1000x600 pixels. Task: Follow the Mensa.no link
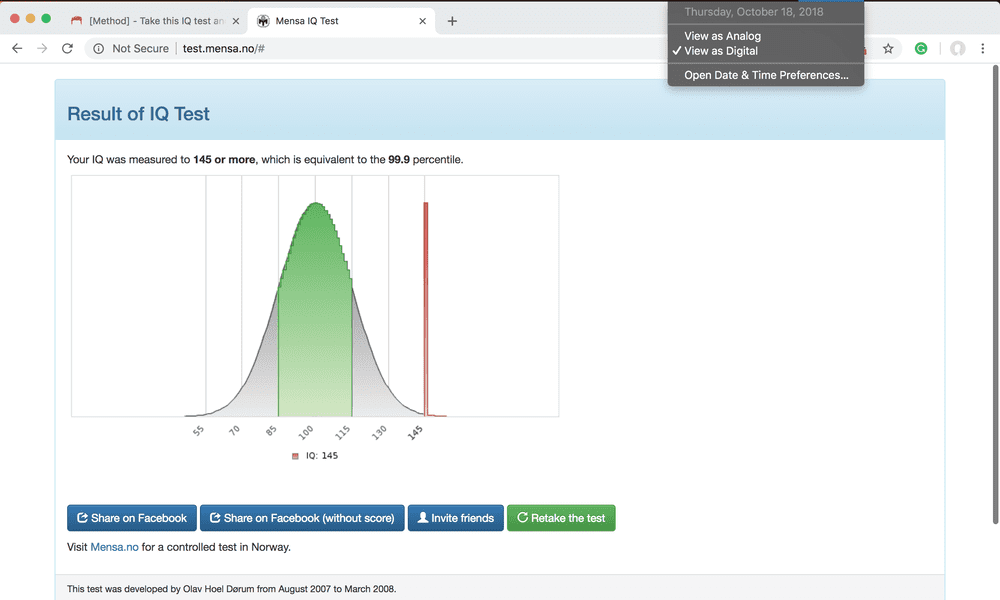coord(114,547)
